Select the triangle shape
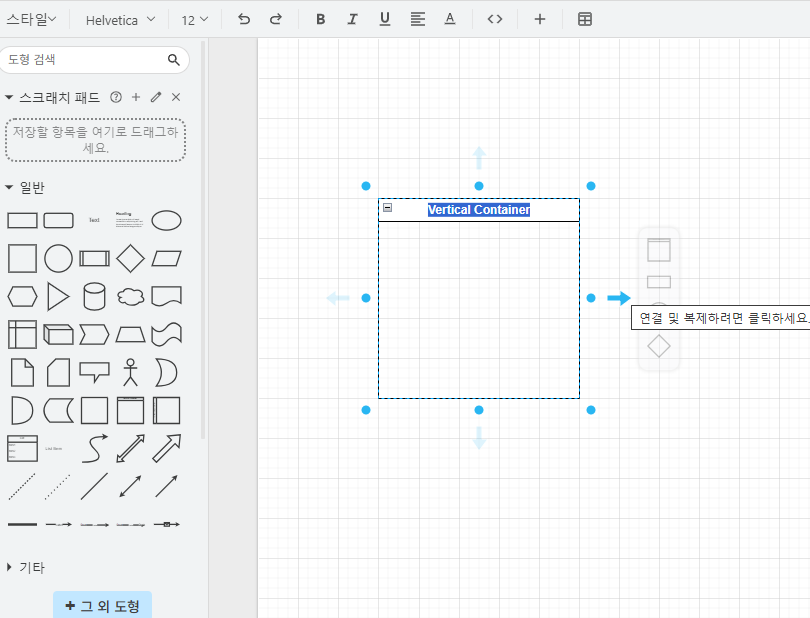 tap(58, 297)
